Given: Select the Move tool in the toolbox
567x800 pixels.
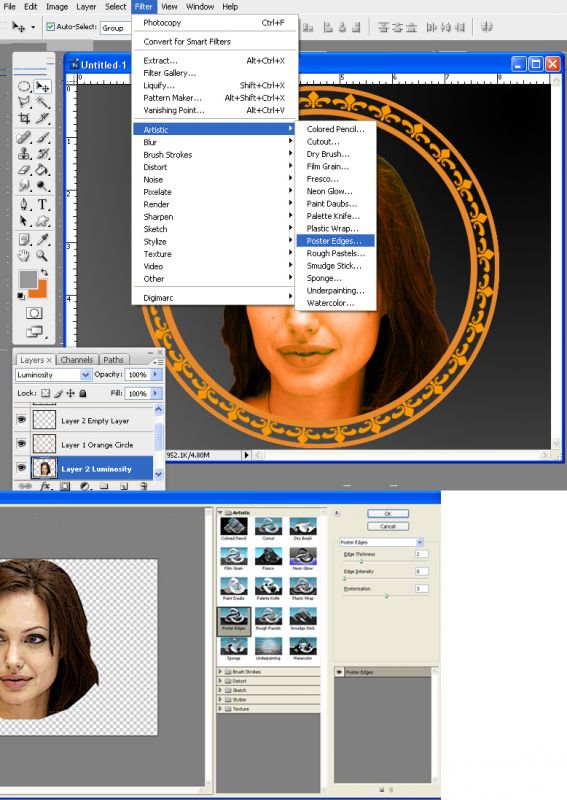Looking at the screenshot, I should pyautogui.click(x=42, y=87).
